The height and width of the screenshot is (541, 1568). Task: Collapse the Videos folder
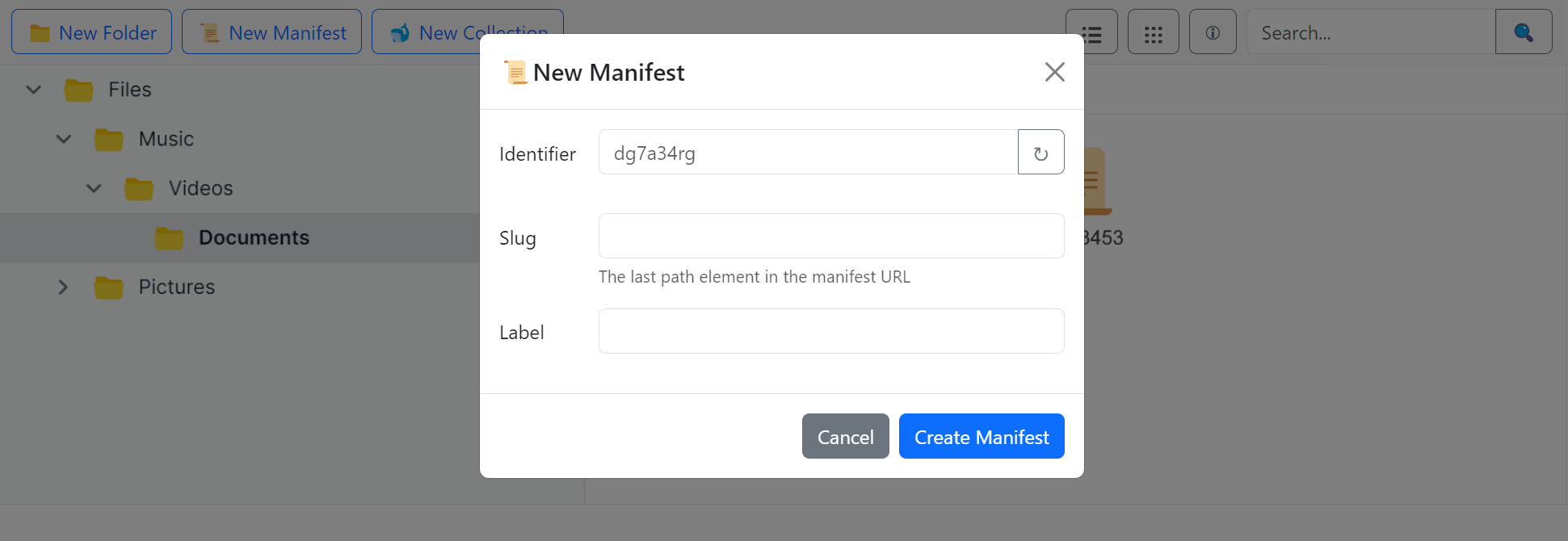point(94,188)
